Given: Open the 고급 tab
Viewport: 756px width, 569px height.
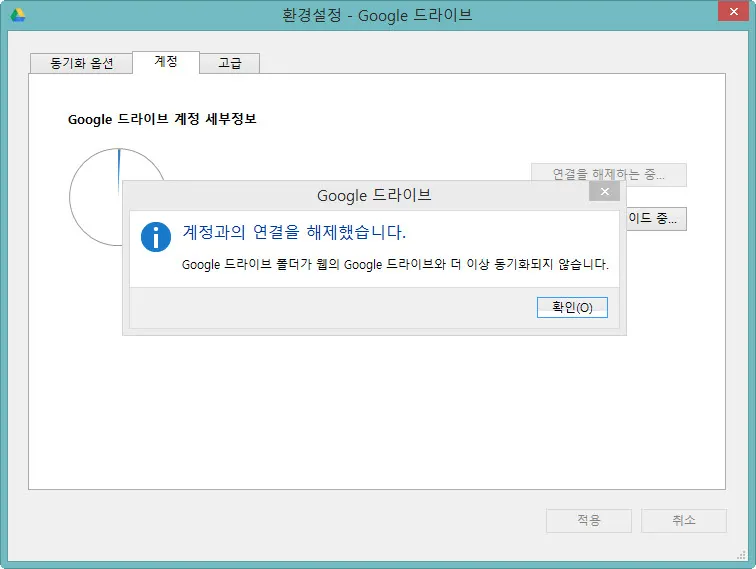Looking at the screenshot, I should 230,63.
